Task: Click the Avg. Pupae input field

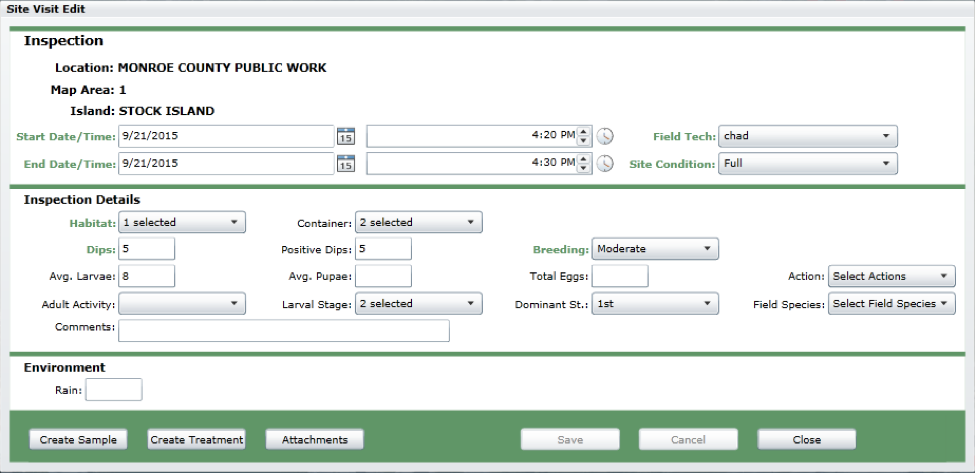Action: (x=383, y=276)
